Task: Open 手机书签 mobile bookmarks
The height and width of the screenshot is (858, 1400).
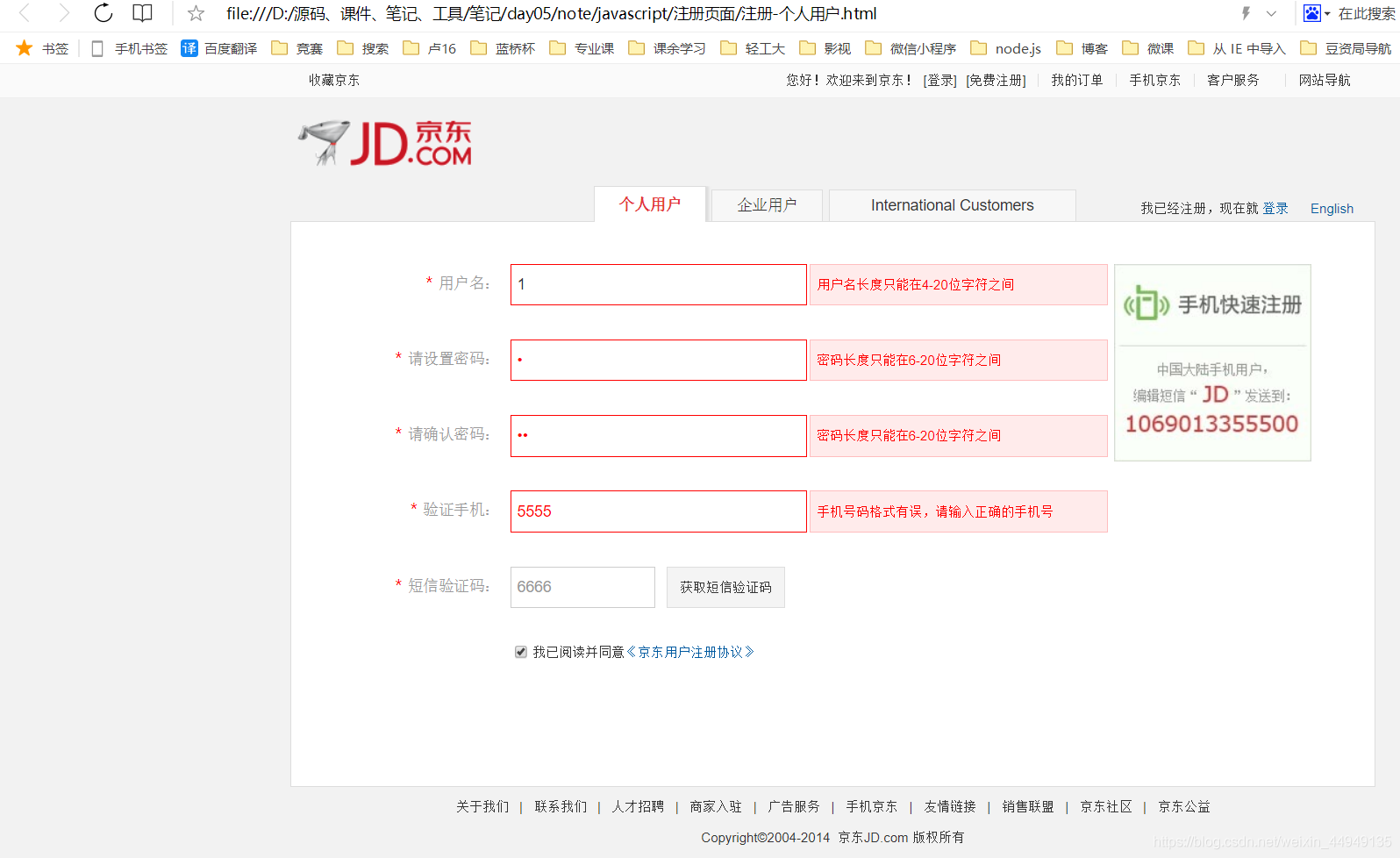Action: pyautogui.click(x=129, y=48)
